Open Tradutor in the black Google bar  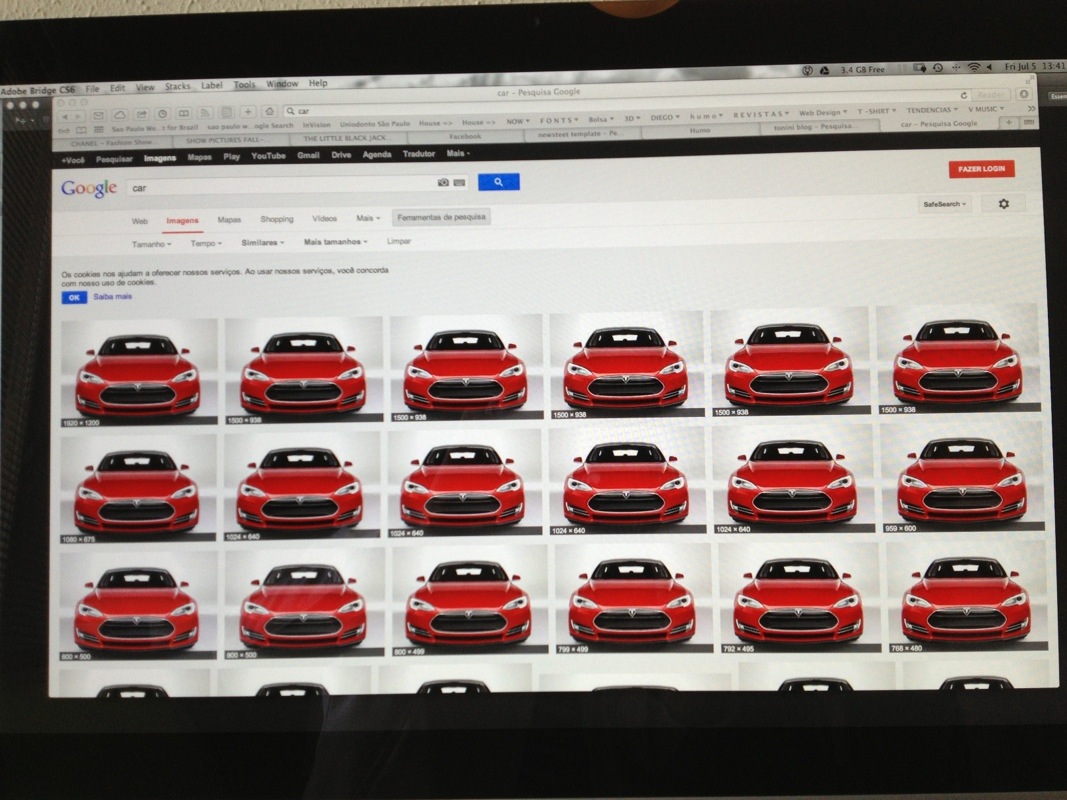pos(418,154)
